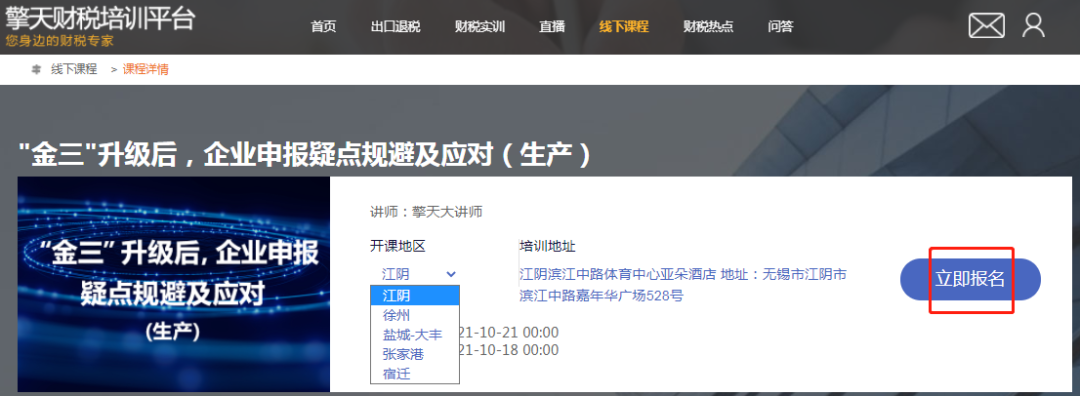Click the breadcrumb home icon
Viewport: 1080px width, 396px height.
[x=36, y=70]
